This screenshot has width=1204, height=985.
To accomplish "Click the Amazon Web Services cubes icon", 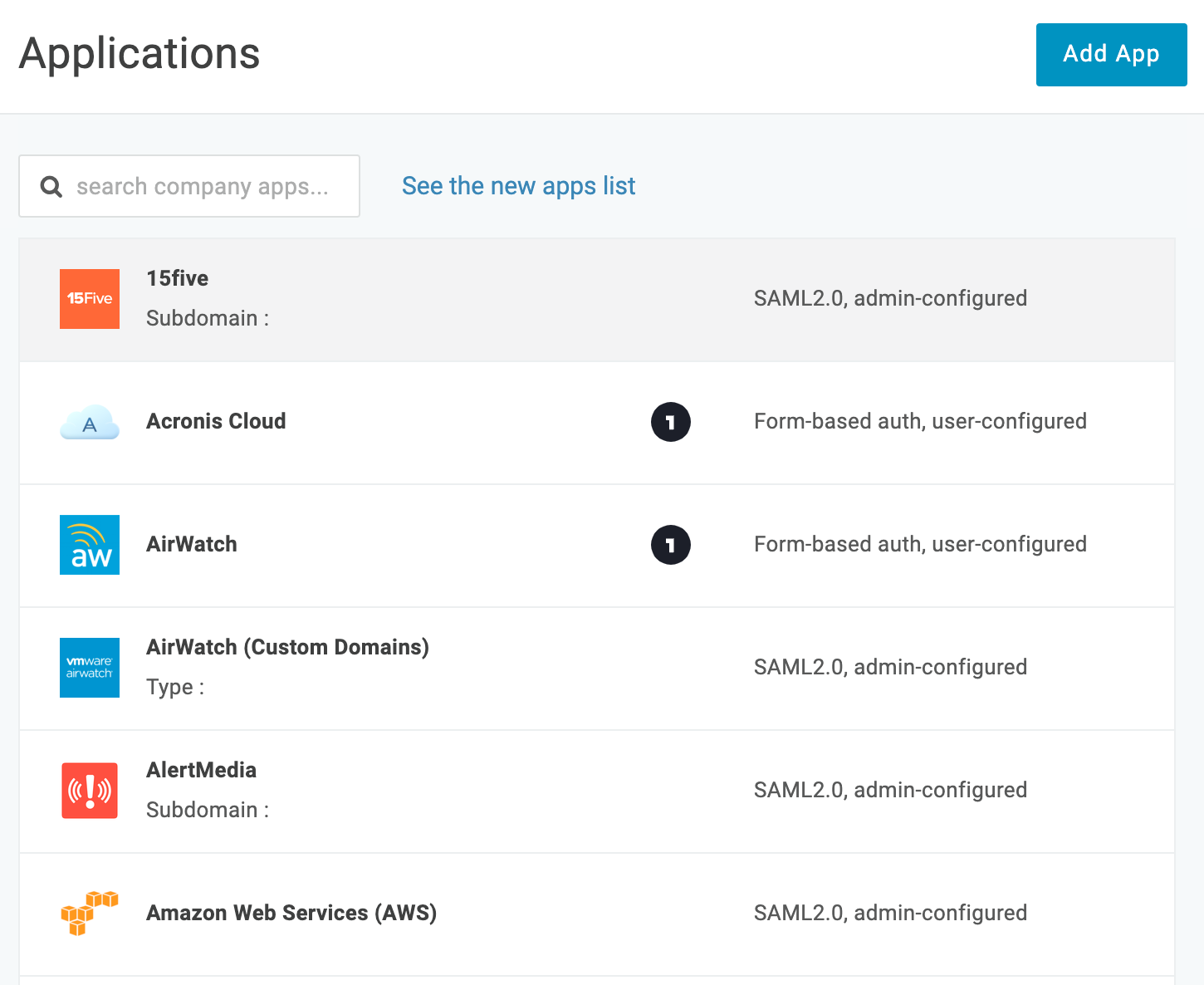I will pyautogui.click(x=90, y=913).
